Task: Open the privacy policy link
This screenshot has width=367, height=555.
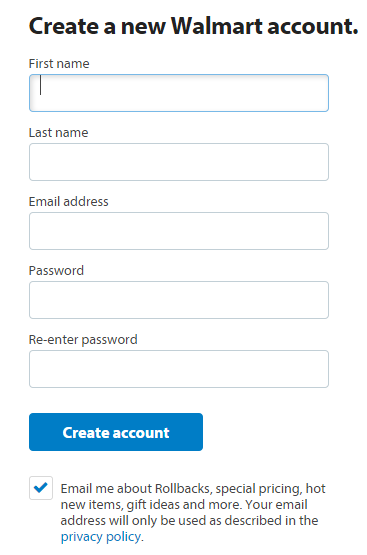Action: coord(101,537)
